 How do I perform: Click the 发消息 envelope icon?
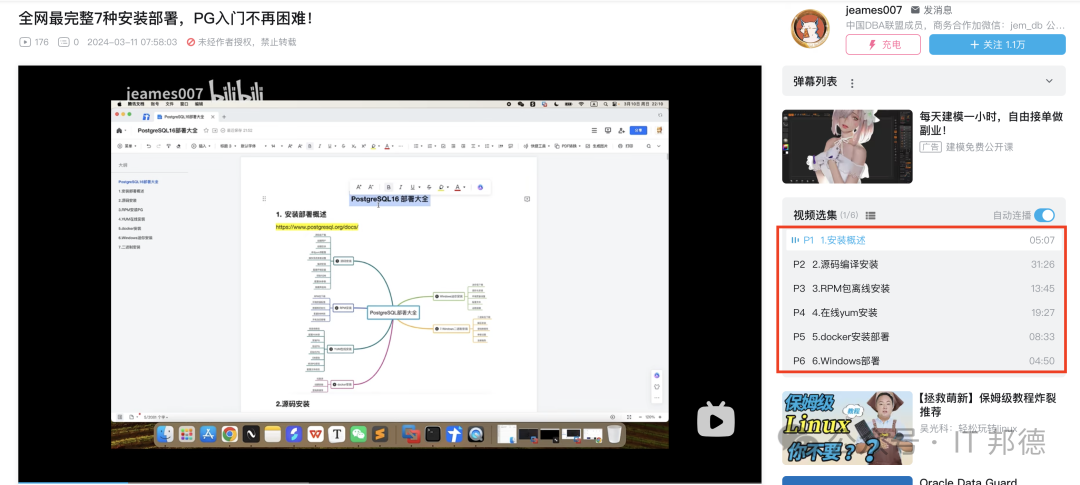click(x=914, y=10)
